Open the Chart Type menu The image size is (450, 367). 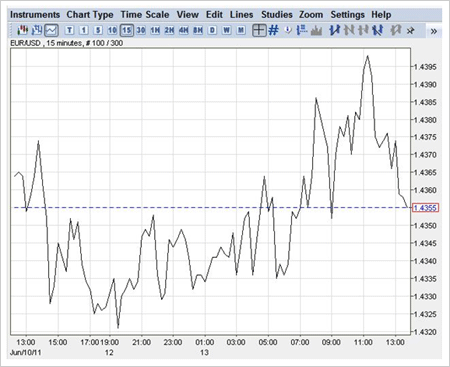(90, 15)
